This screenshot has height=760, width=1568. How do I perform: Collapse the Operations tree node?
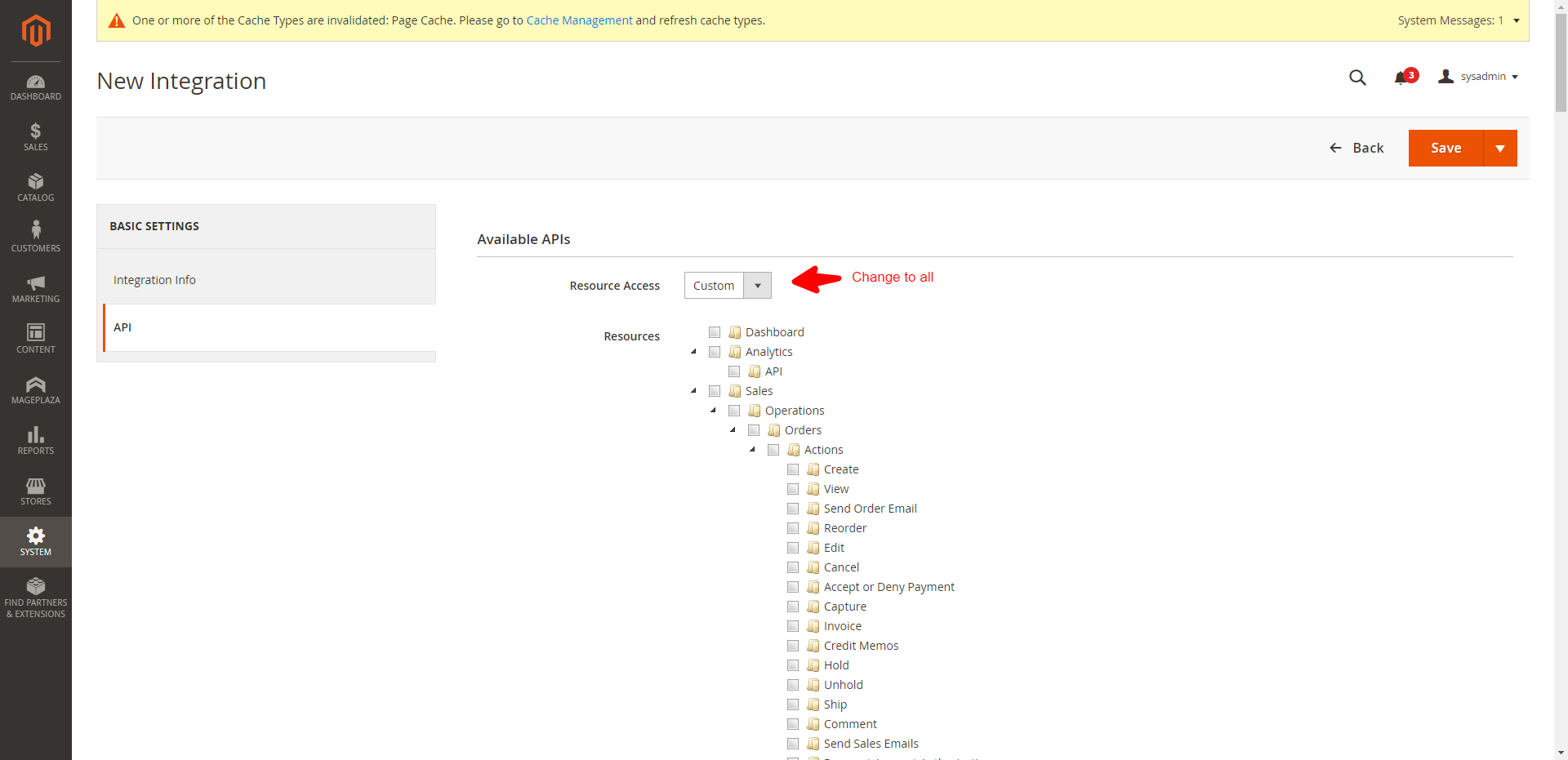714,411
